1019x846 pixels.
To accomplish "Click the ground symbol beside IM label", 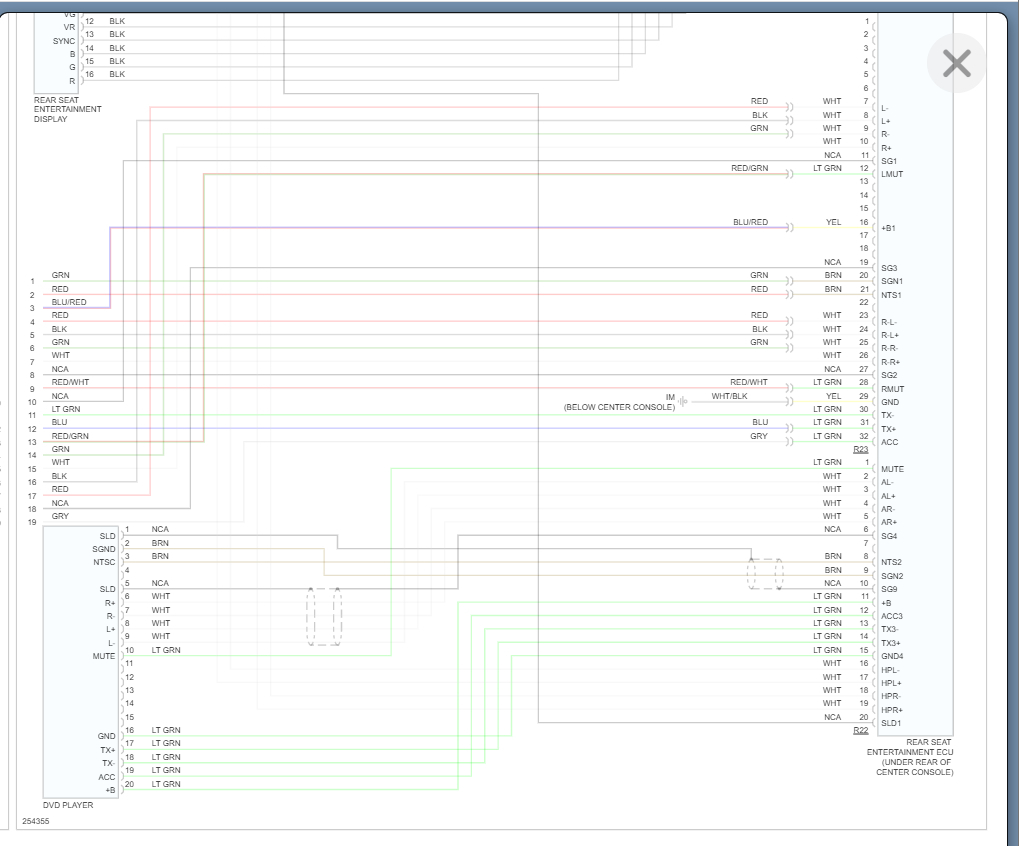I will pos(682,402).
